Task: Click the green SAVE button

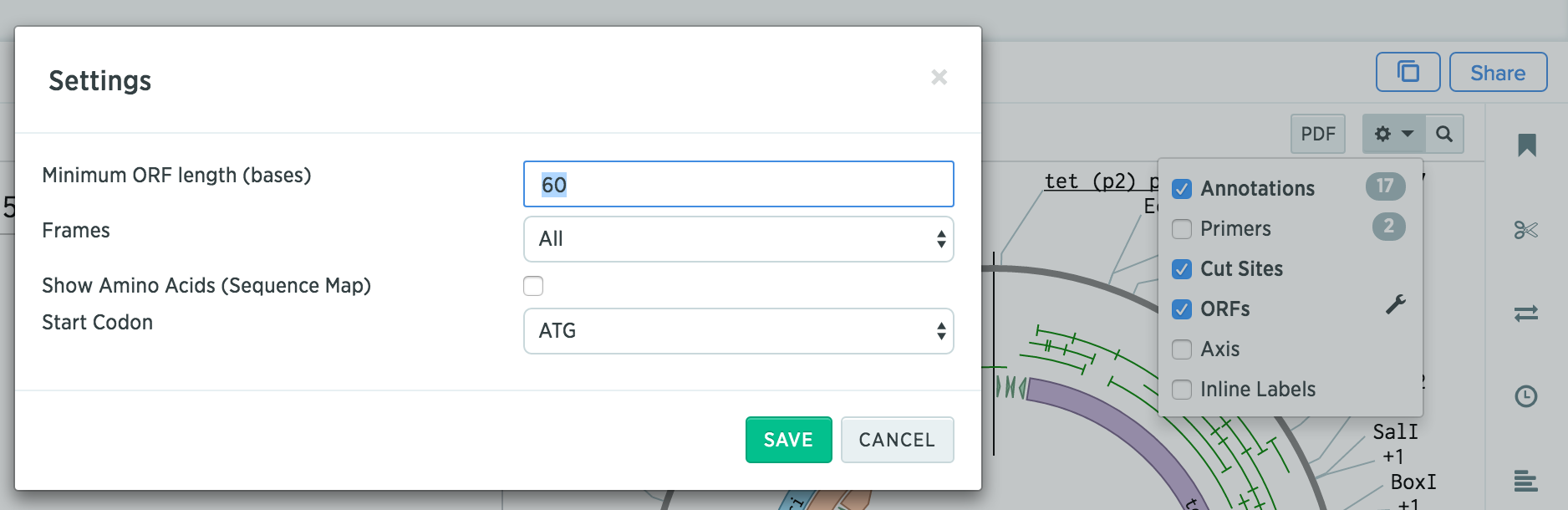Action: (x=789, y=440)
